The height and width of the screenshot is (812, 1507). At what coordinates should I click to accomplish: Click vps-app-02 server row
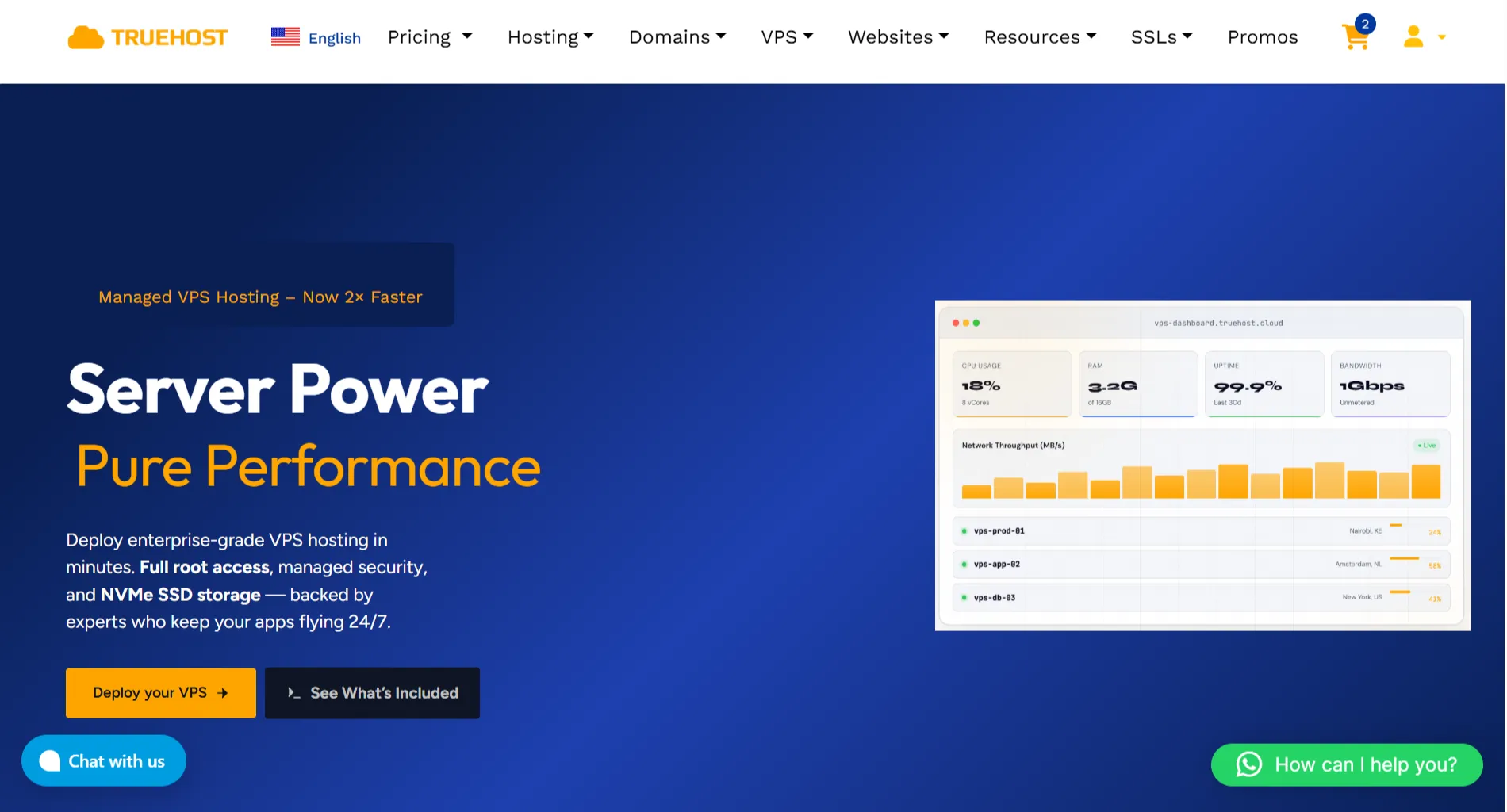tap(1201, 565)
